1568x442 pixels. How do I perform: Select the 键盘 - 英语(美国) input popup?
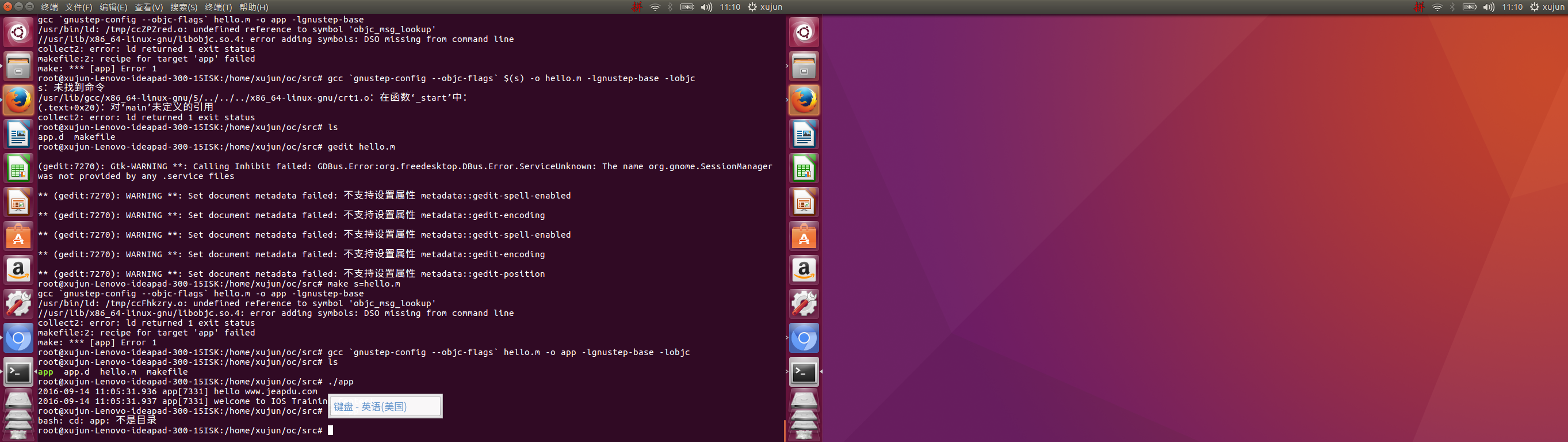click(x=385, y=407)
